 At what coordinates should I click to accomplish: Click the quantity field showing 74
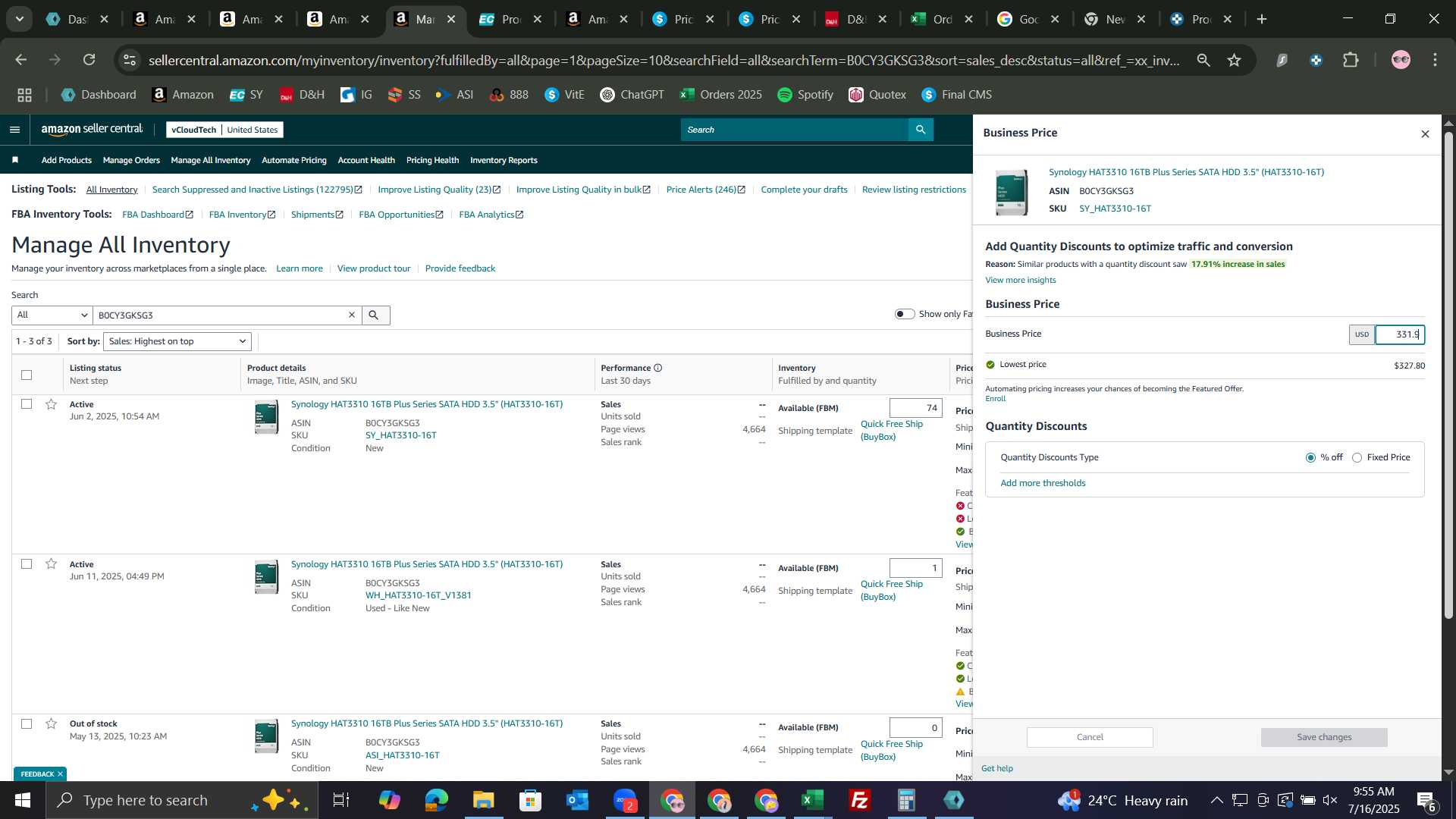pos(916,408)
